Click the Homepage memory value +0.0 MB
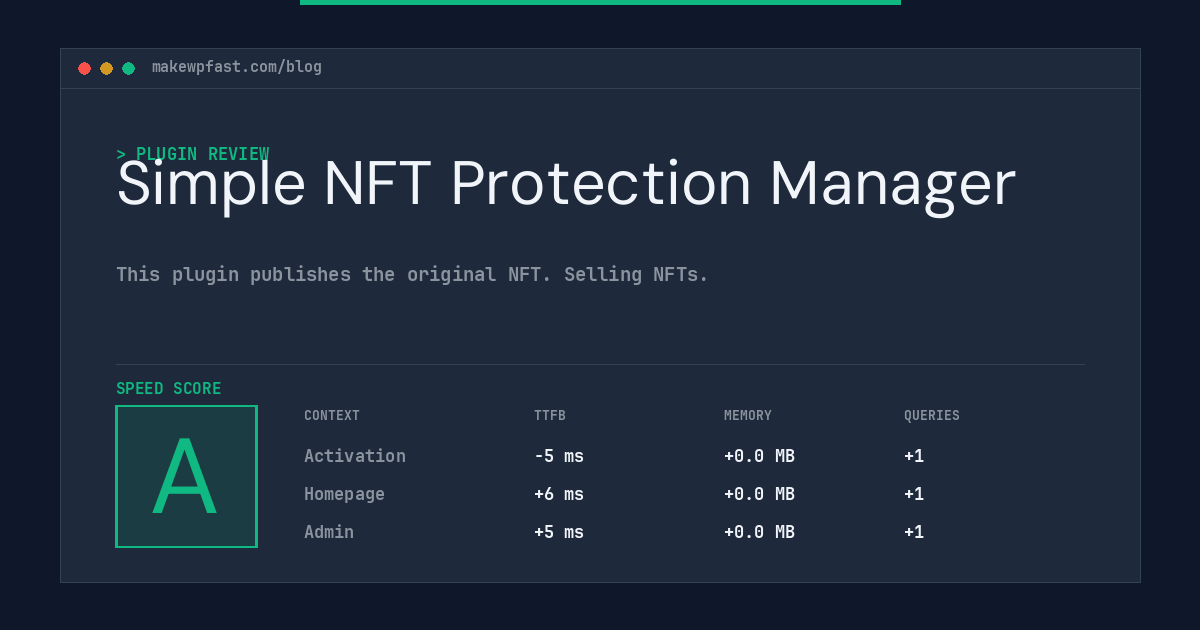This screenshot has width=1200, height=630. (759, 494)
